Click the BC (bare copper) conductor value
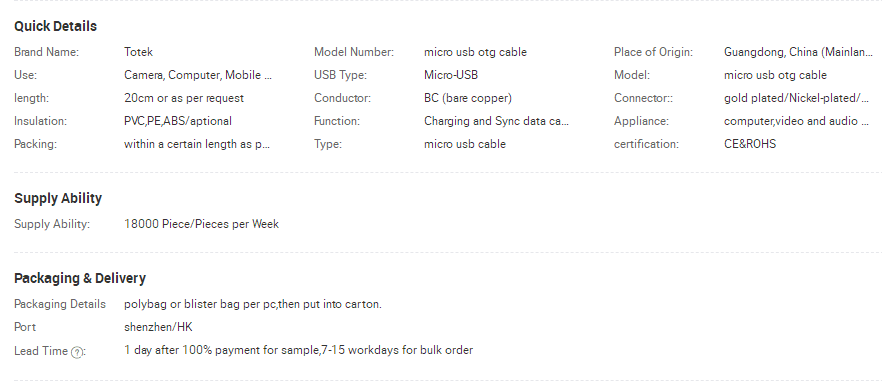The image size is (882, 383). point(468,98)
